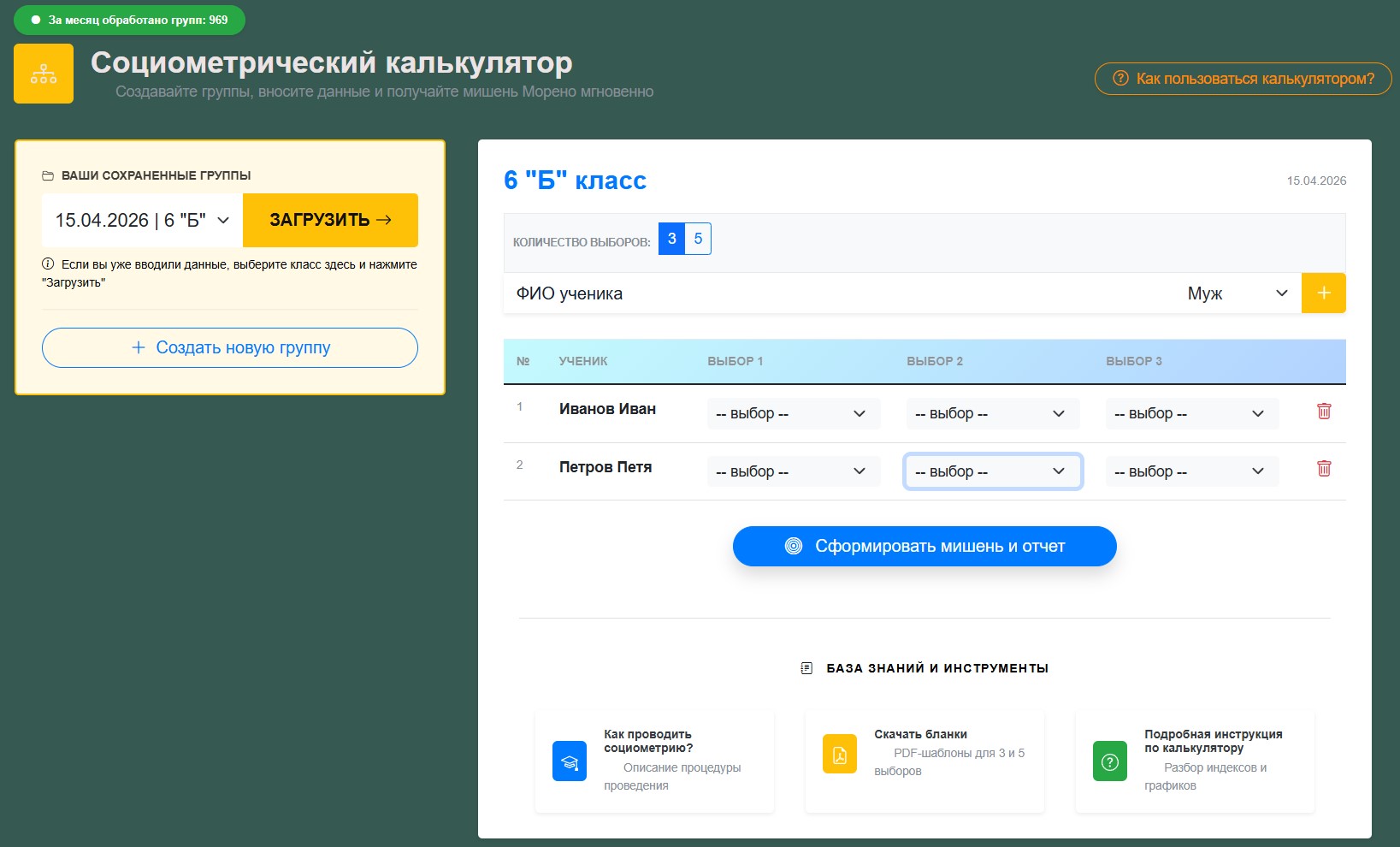The height and width of the screenshot is (847, 1400).
Task: Click the yellow plus icon to add student
Action: pos(1324,293)
